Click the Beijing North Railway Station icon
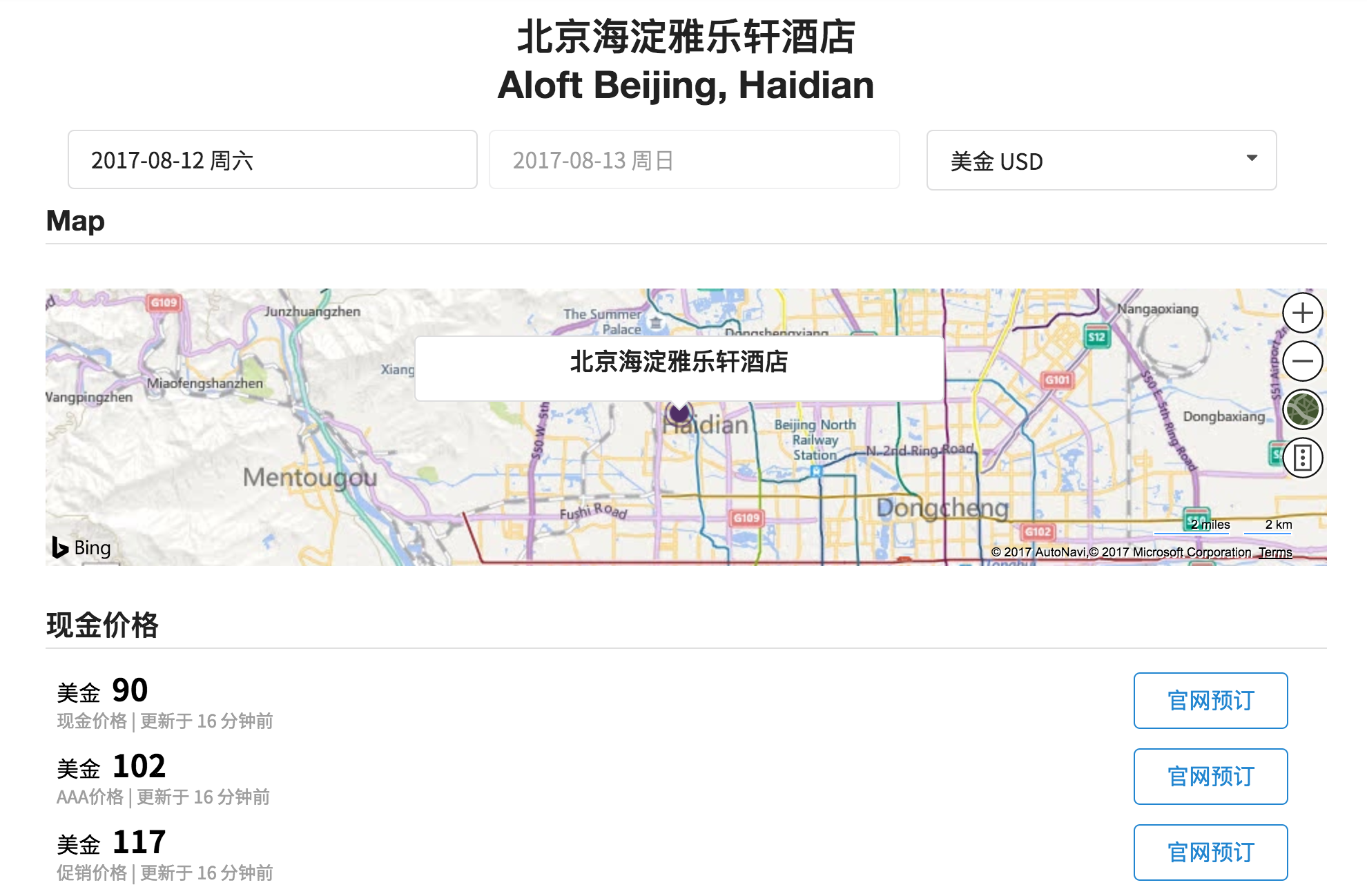 coord(816,471)
